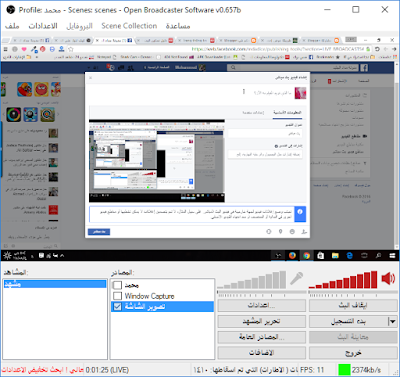Click the Firefox icon in captured taskbar
The width and height of the screenshot is (400, 377).
(292, 256)
